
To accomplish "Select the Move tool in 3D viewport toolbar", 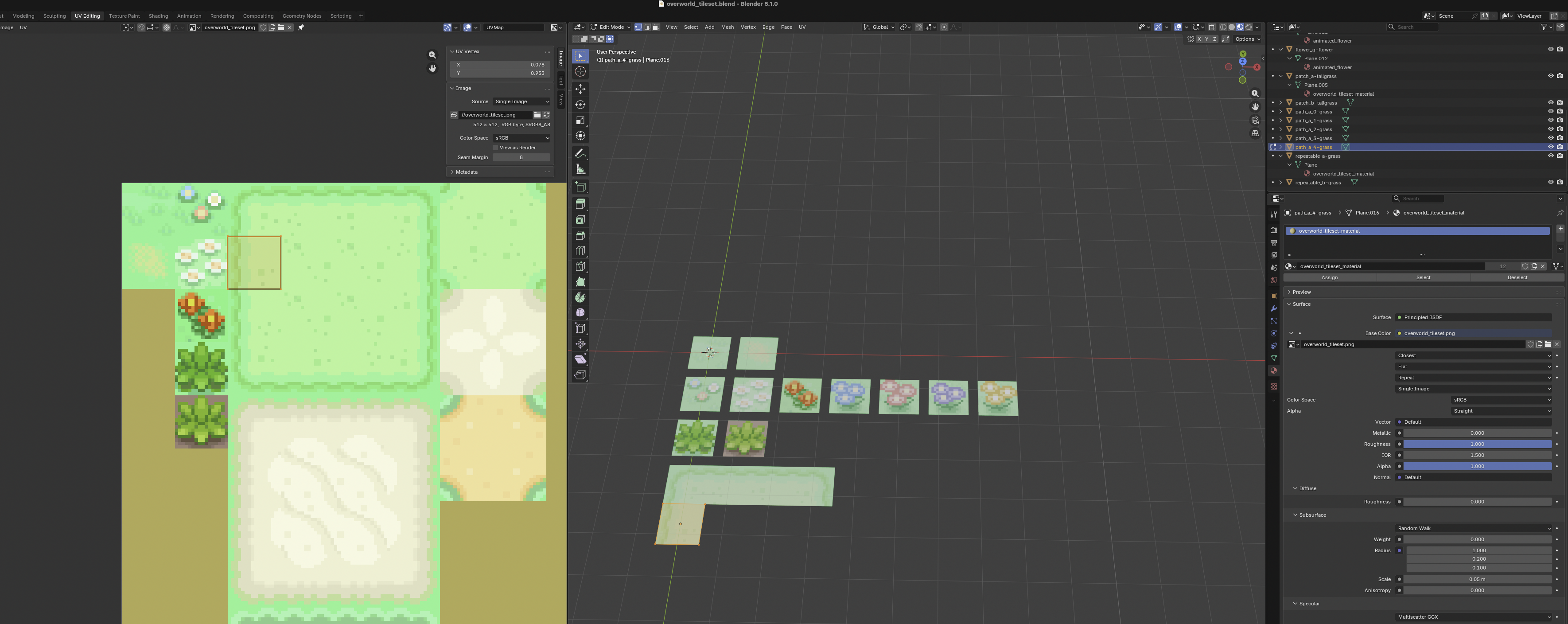I will 580,89.
